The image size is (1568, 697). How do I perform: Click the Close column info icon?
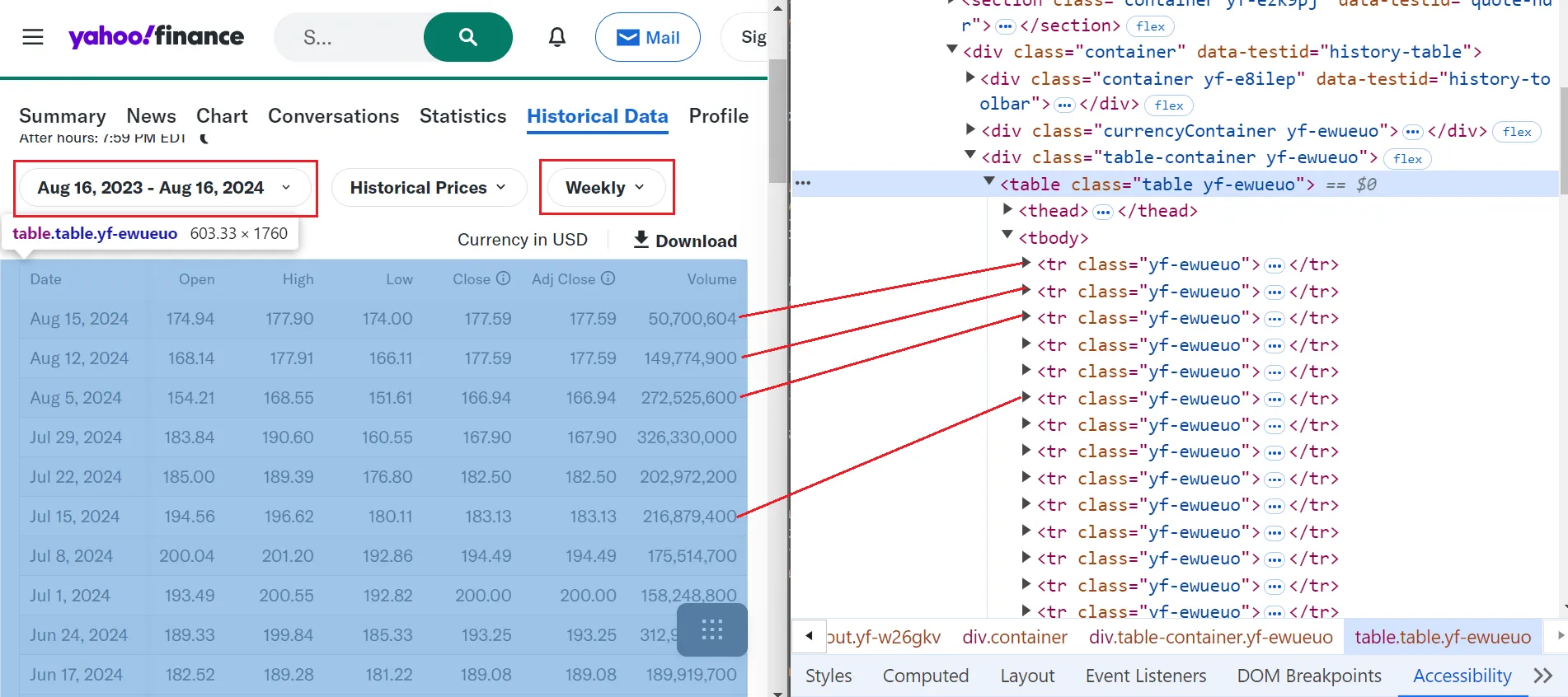504,278
